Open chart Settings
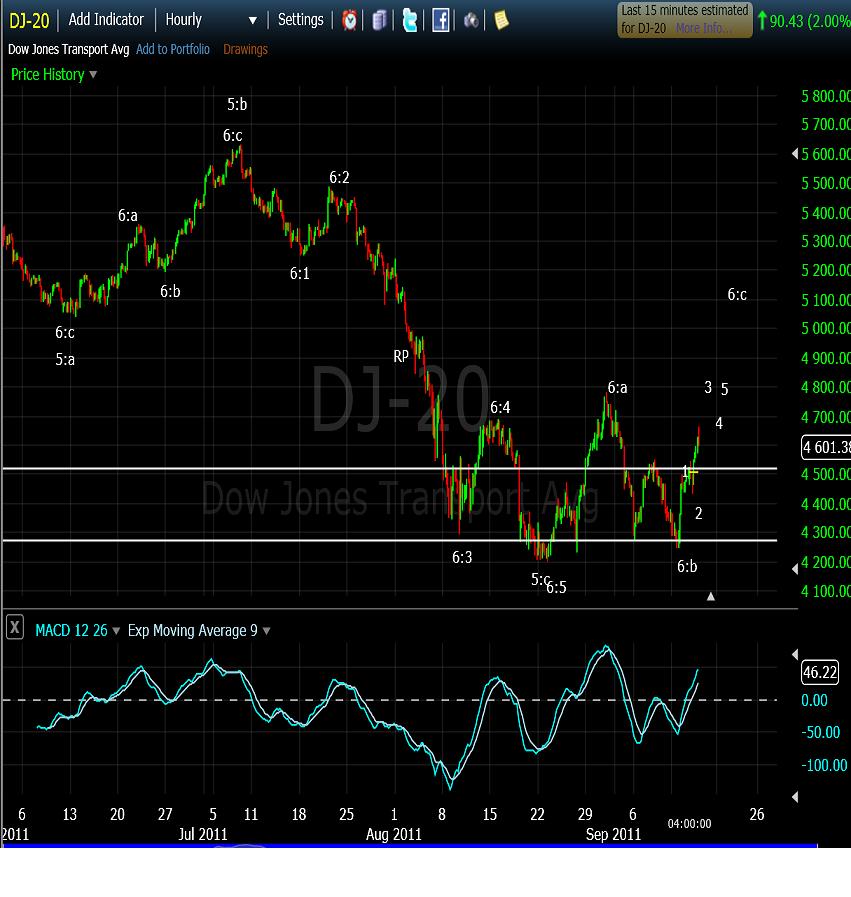Screen dimensions: 851x897 [x=301, y=19]
